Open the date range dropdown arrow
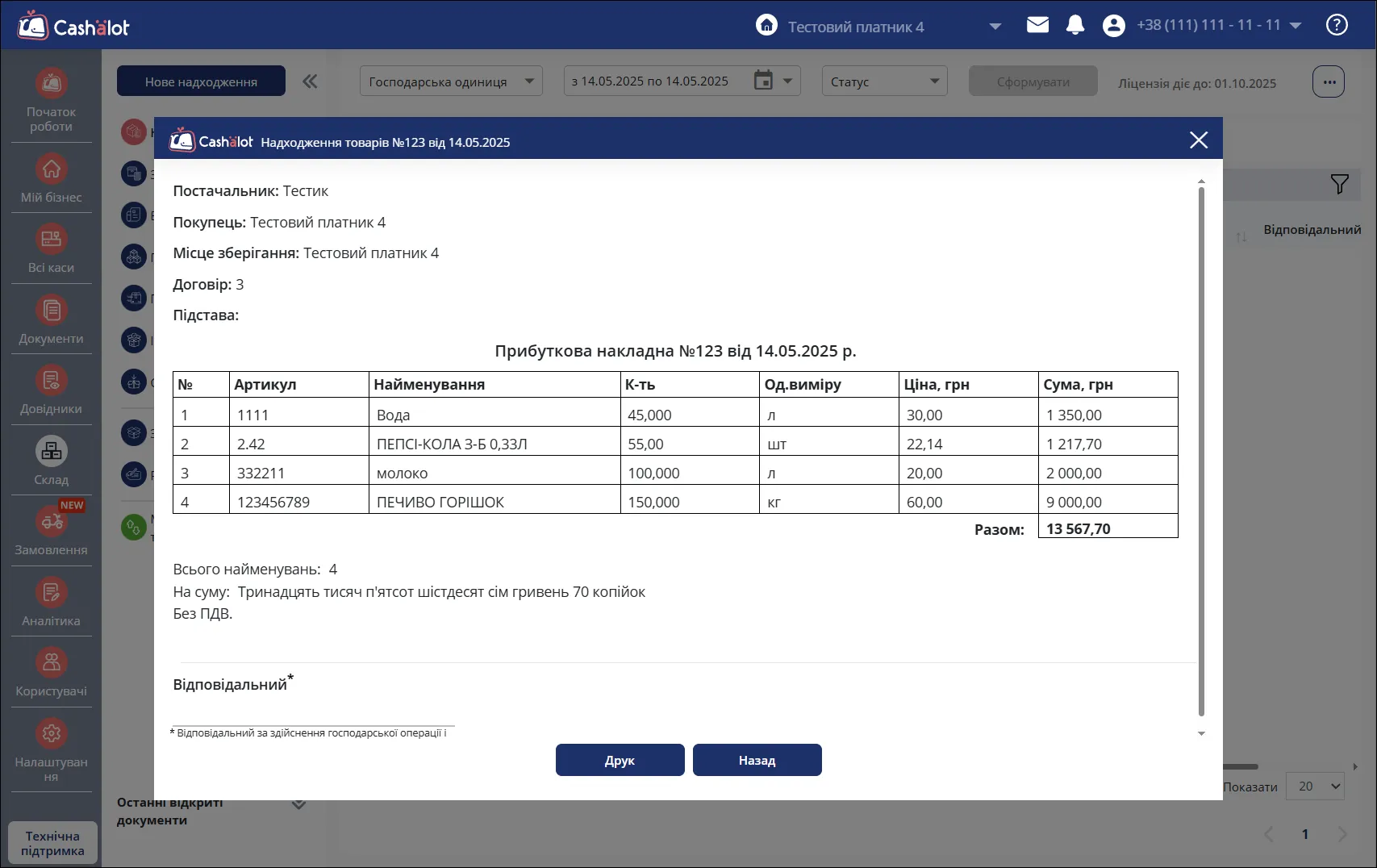Viewport: 1377px width, 868px height. click(x=787, y=81)
